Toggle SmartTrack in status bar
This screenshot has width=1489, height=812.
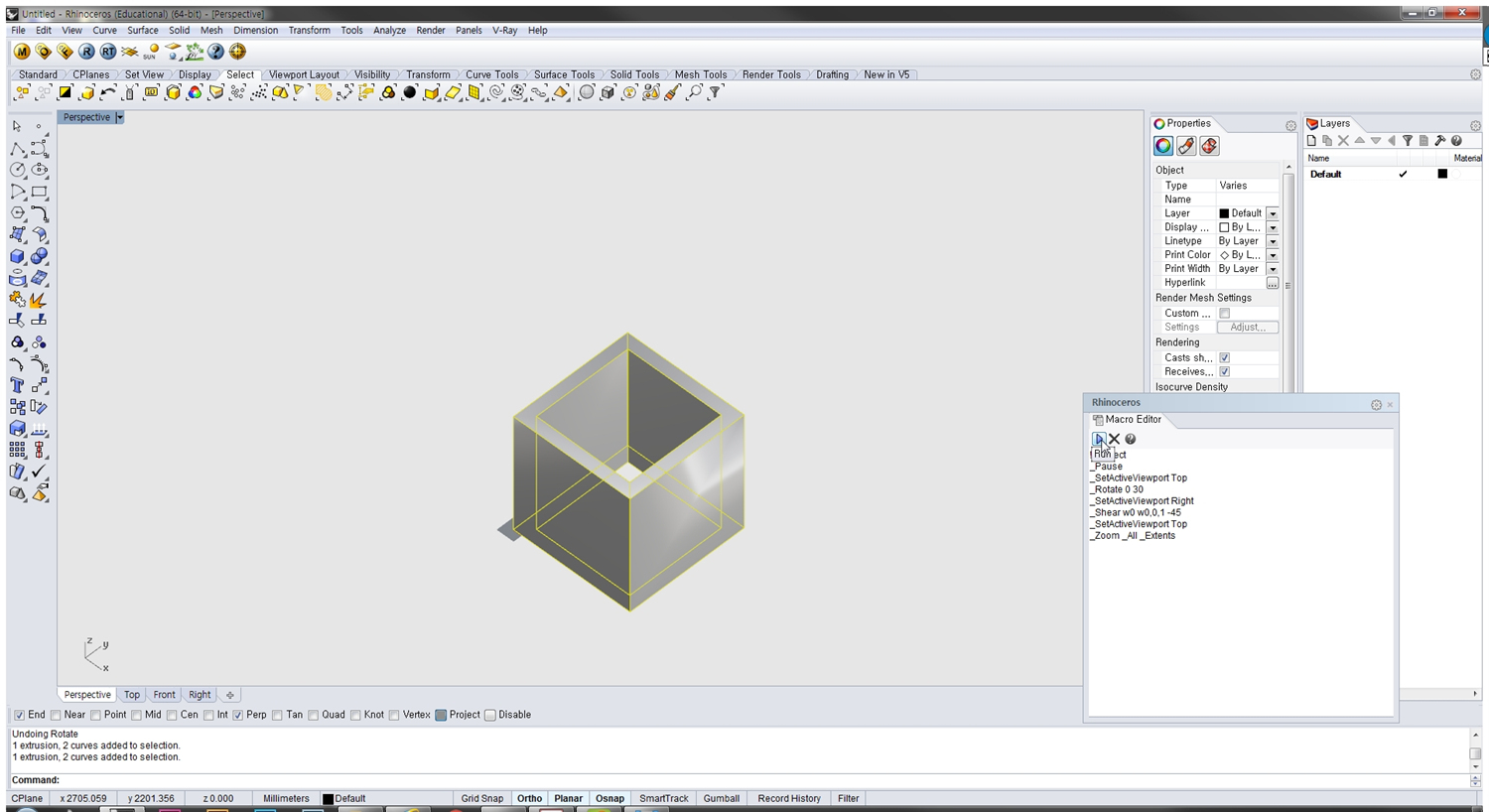pyautogui.click(x=663, y=798)
